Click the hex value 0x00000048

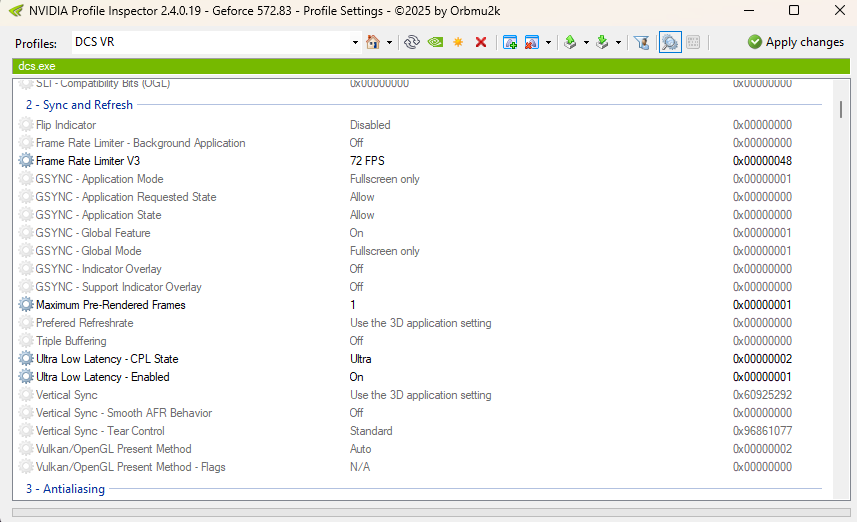tap(762, 161)
